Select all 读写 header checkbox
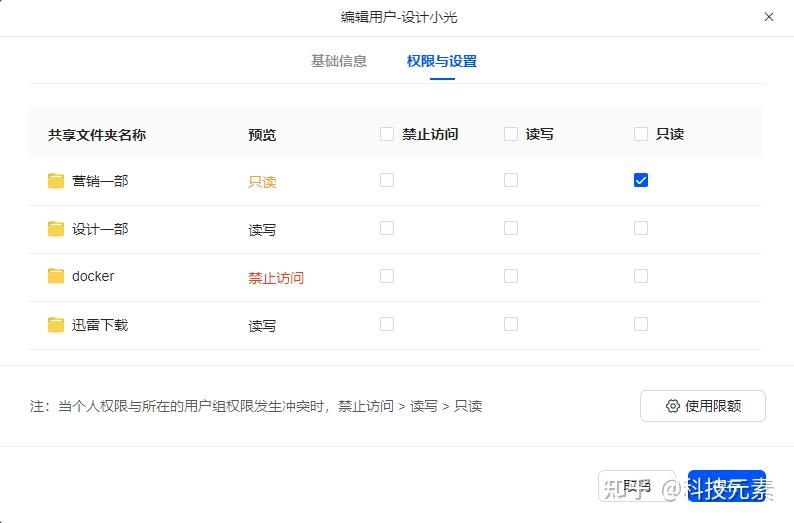Screen dimensions: 794x523 [x=511, y=134]
